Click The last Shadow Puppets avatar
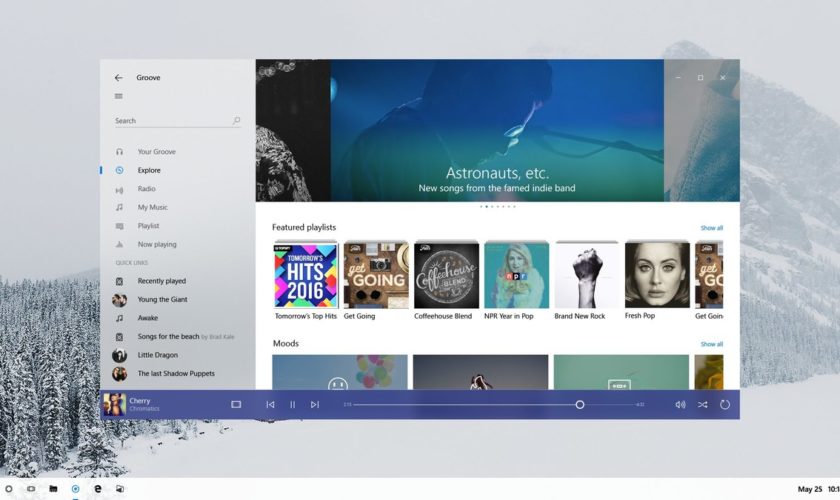 tap(119, 374)
